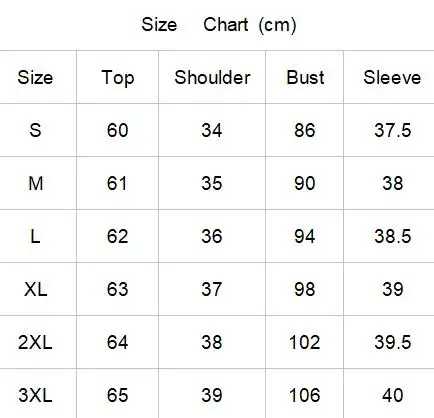Select the top value 61 cell
The width and height of the screenshot is (434, 418).
click(x=117, y=183)
